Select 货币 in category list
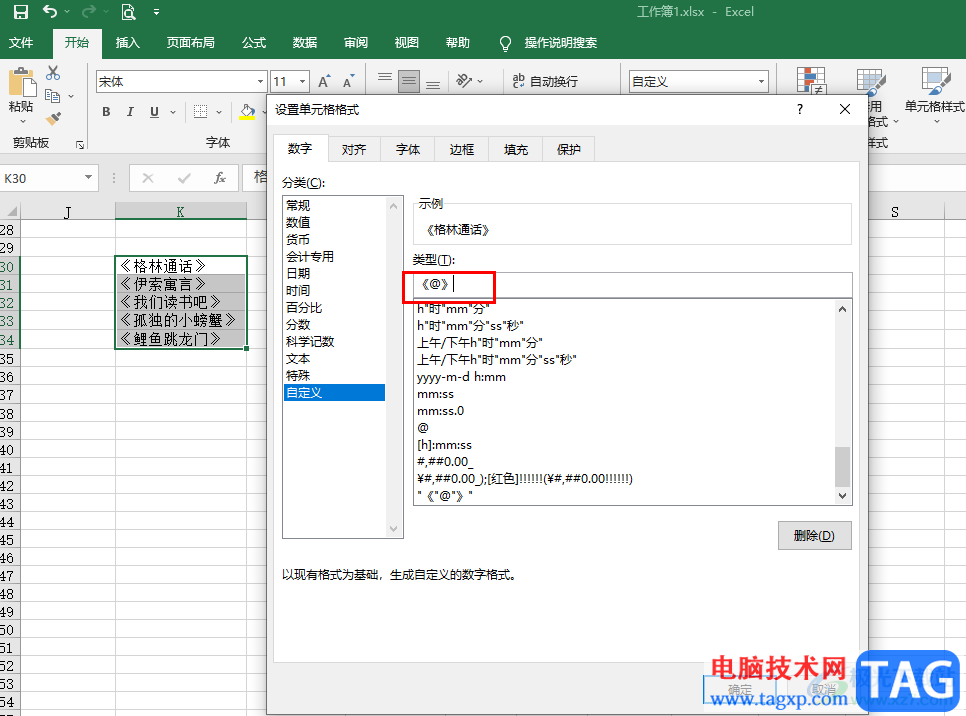 click(x=334, y=239)
